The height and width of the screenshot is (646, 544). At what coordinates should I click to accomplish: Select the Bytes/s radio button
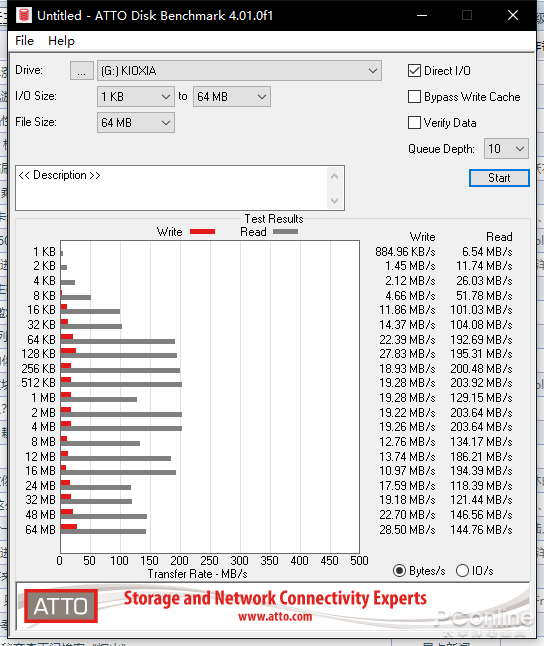pyautogui.click(x=399, y=571)
